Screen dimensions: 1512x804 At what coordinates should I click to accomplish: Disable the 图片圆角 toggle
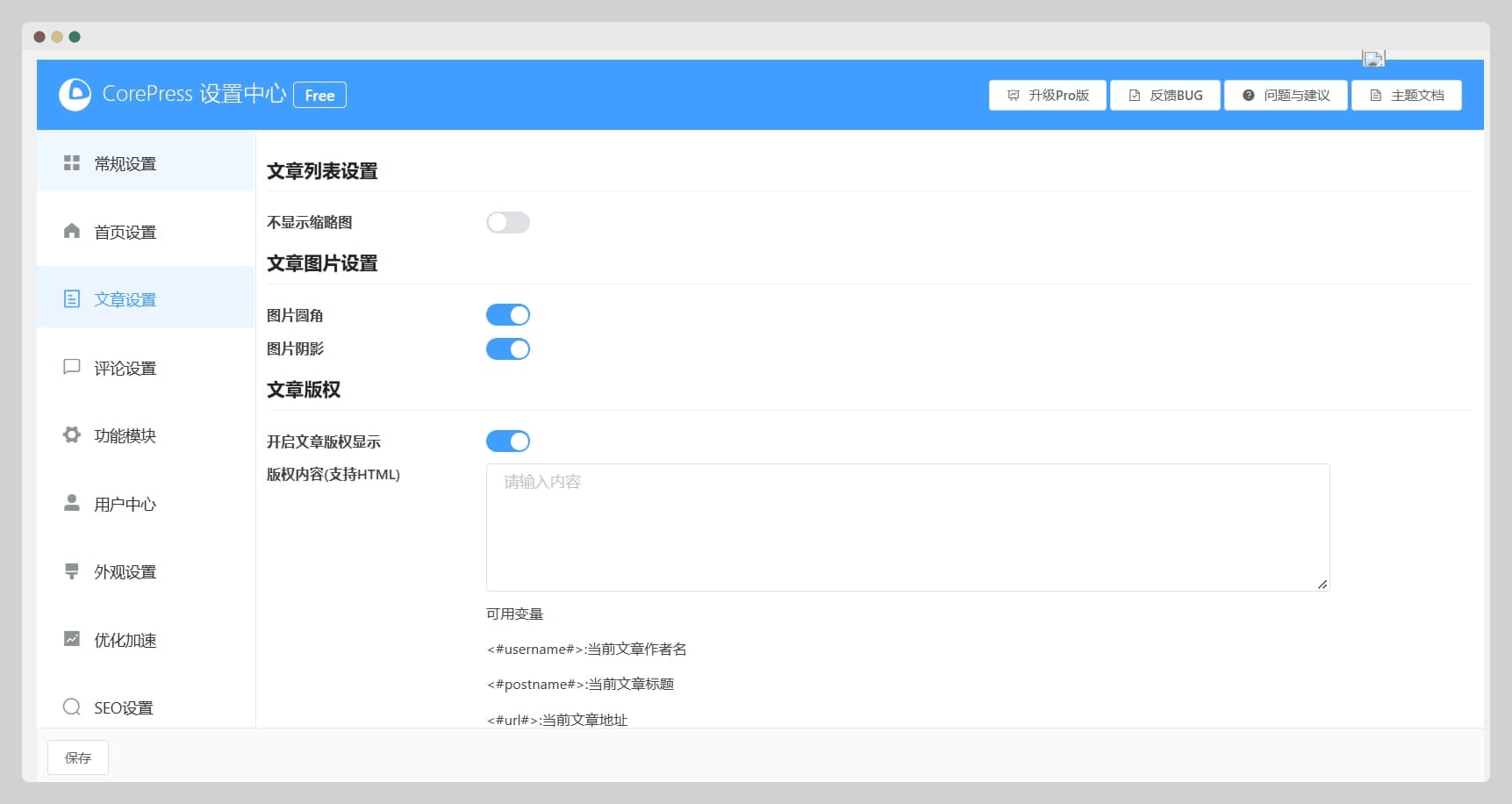[508, 315]
